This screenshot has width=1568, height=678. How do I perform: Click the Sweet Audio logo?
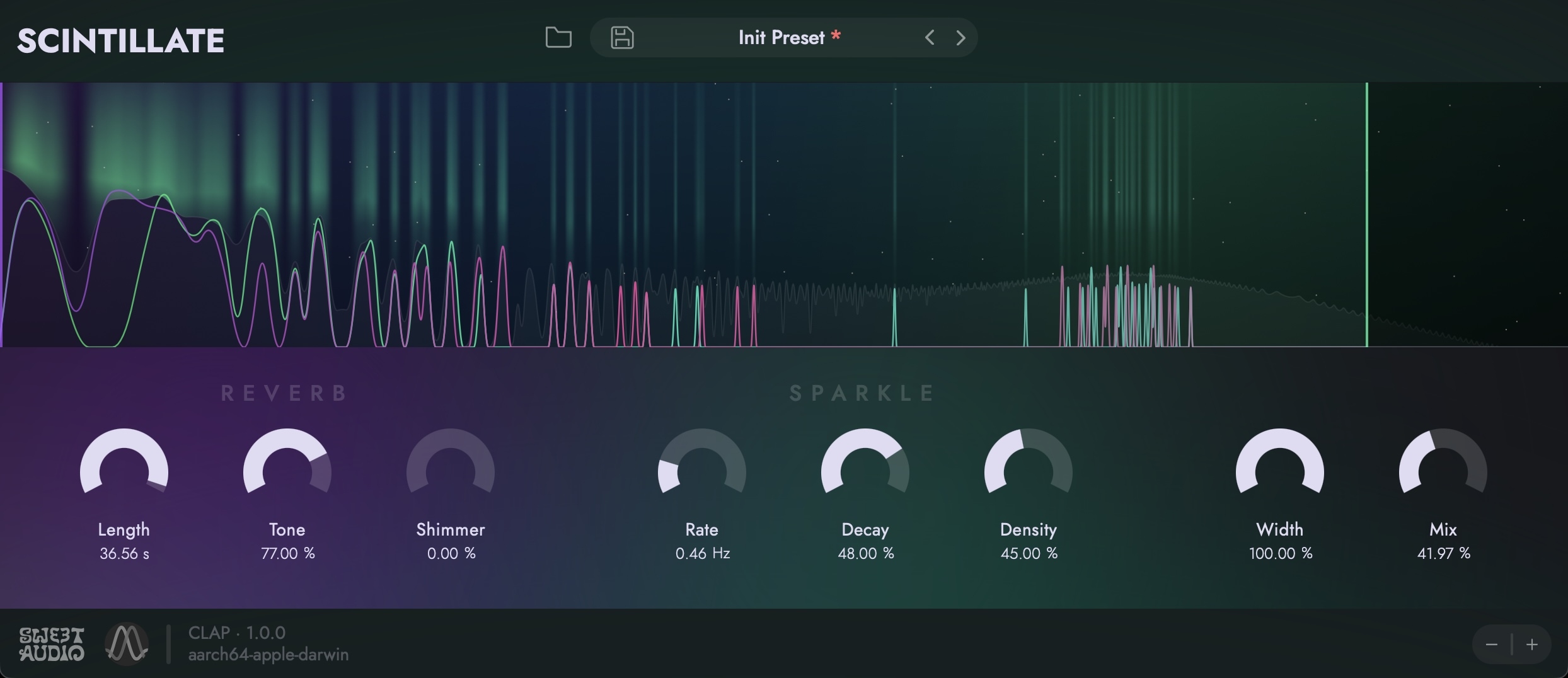pos(52,644)
